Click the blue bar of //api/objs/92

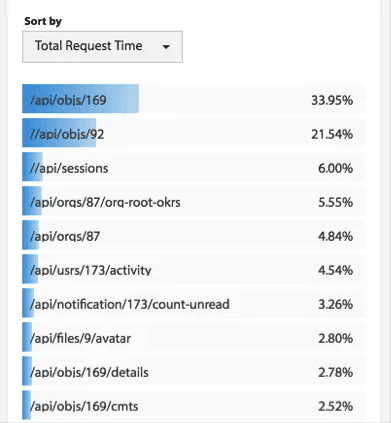[x=59, y=133]
